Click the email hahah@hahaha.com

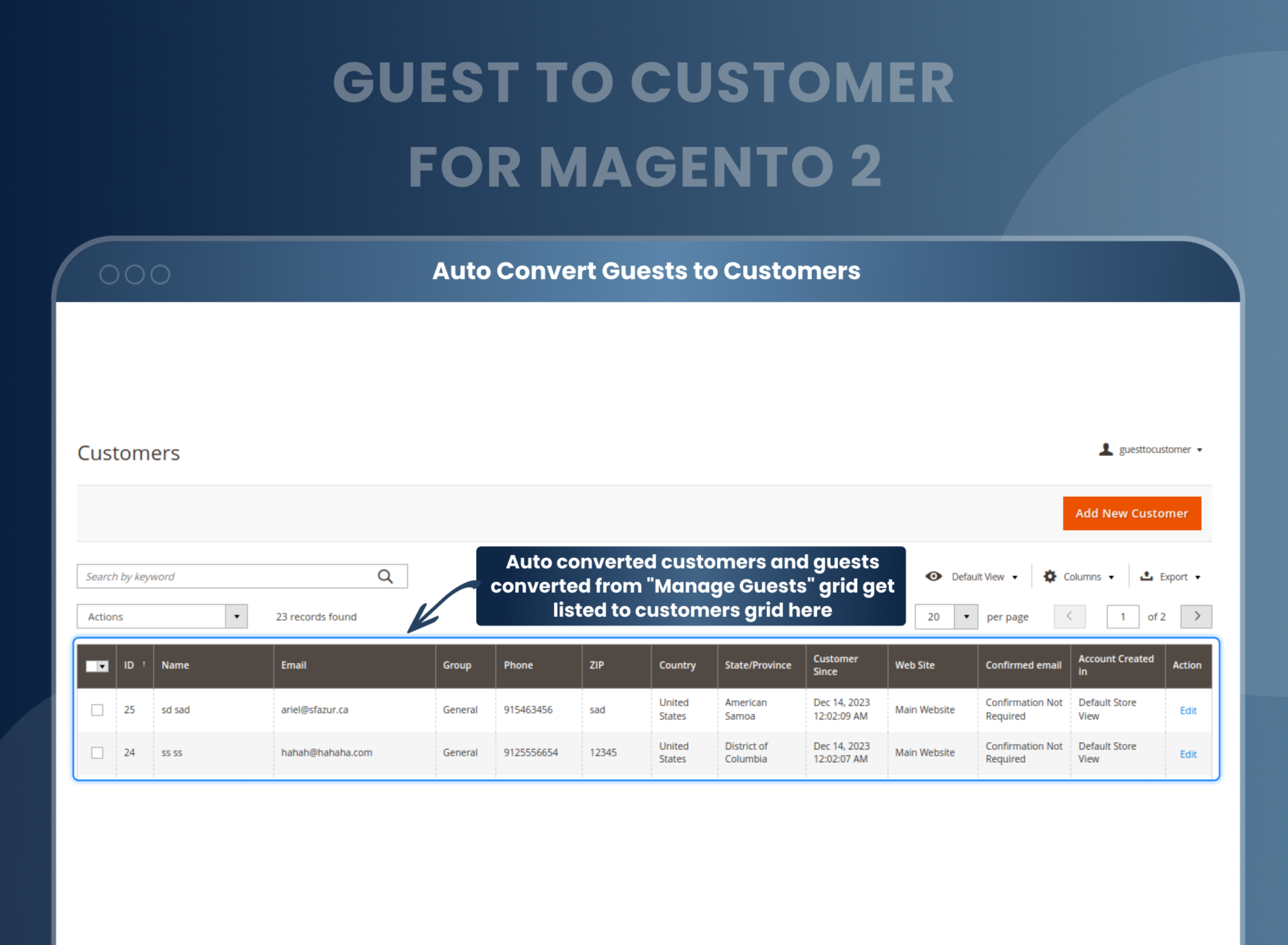pos(326,753)
